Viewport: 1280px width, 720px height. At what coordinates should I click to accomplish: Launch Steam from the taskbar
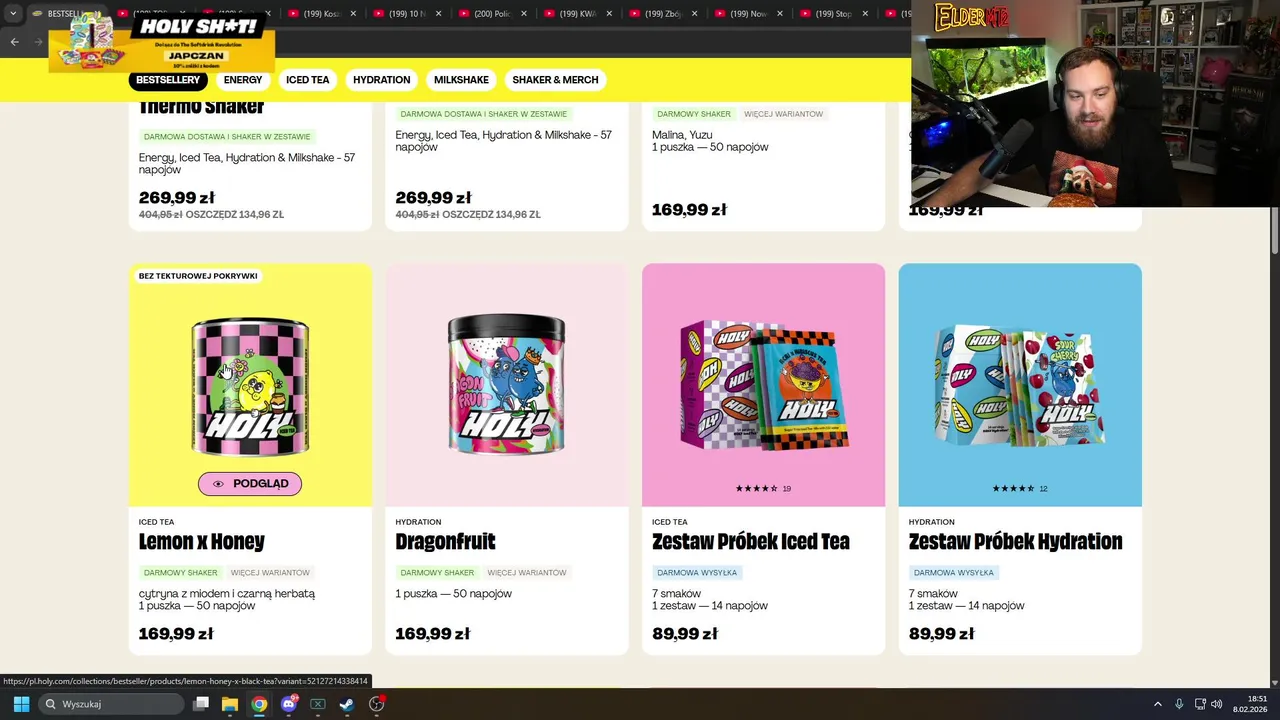tap(347, 704)
